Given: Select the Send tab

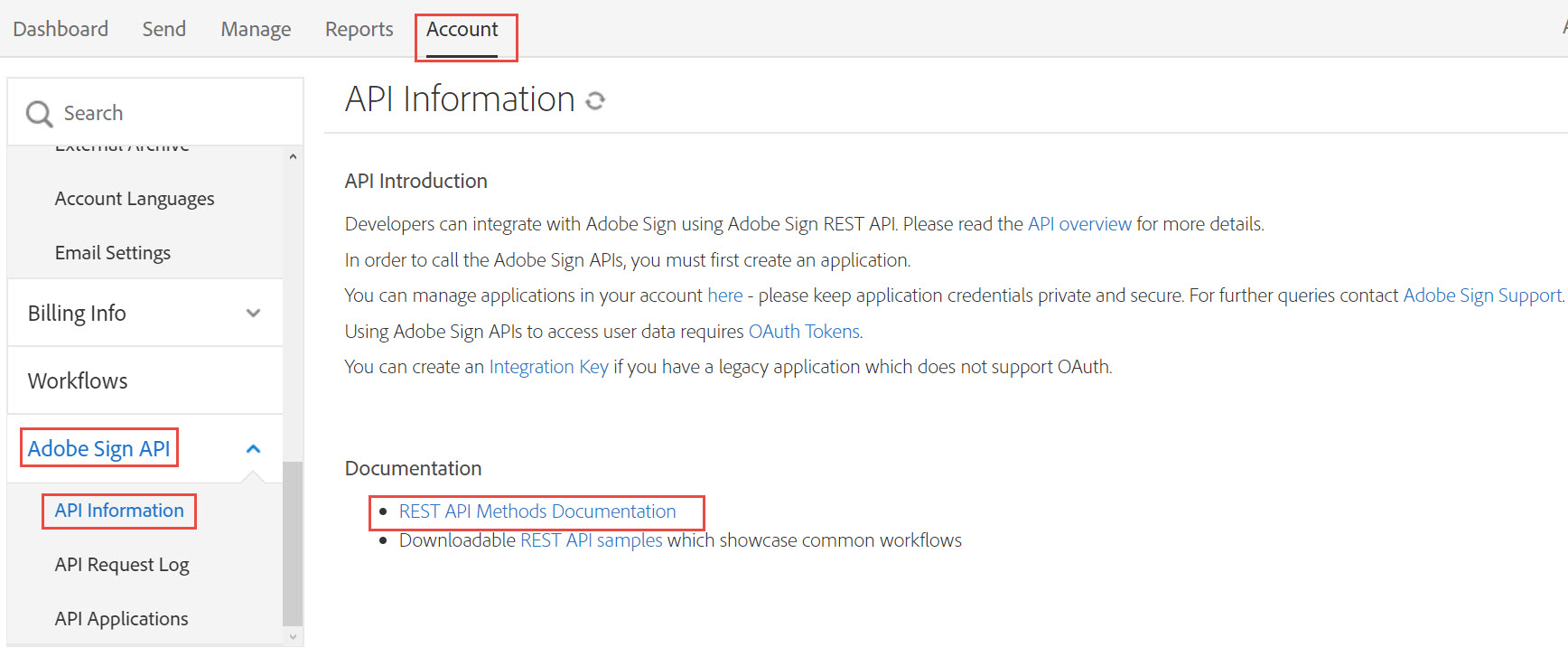Looking at the screenshot, I should [x=163, y=29].
